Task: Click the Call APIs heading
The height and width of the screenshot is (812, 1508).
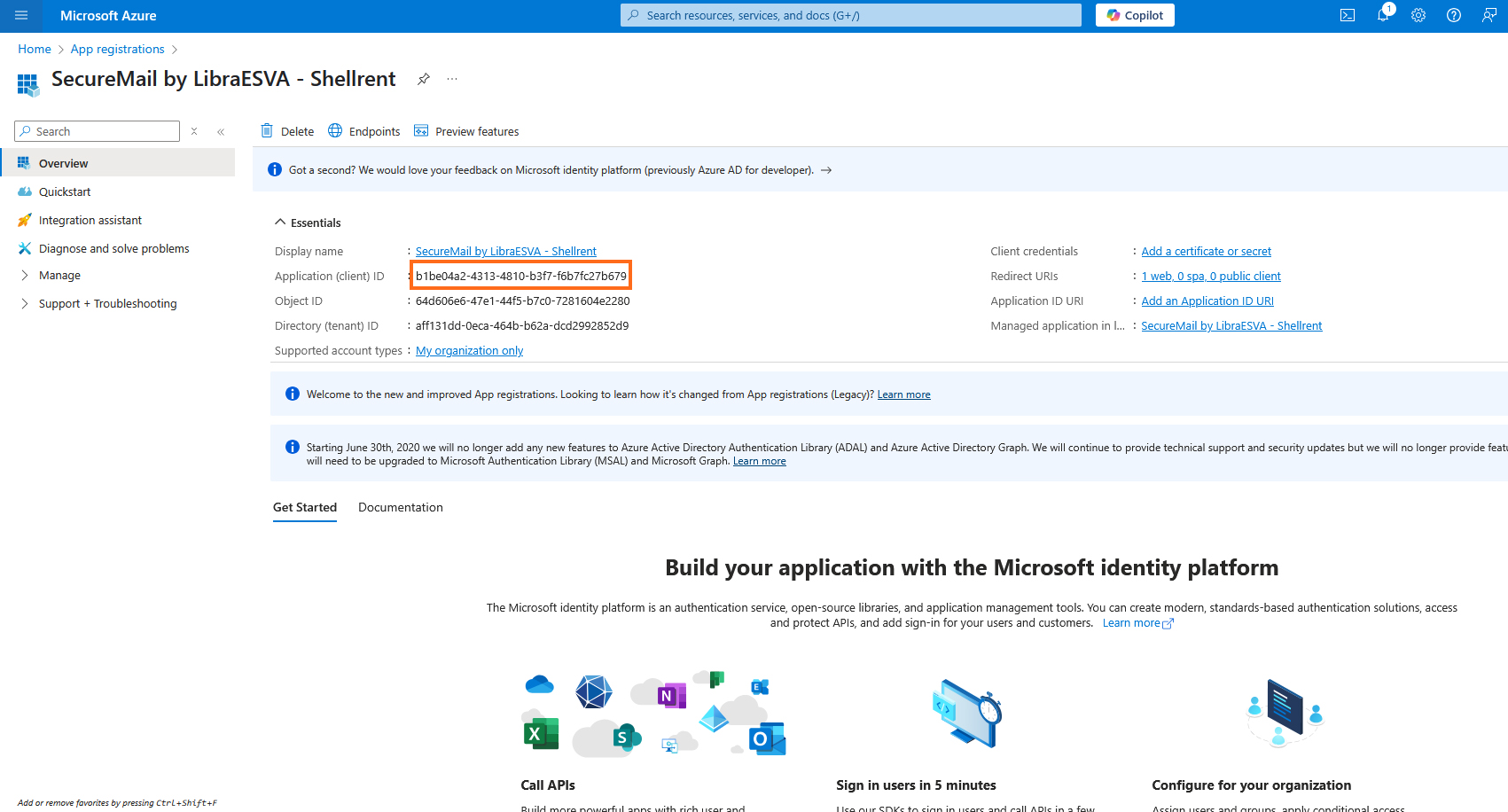Action: [548, 785]
